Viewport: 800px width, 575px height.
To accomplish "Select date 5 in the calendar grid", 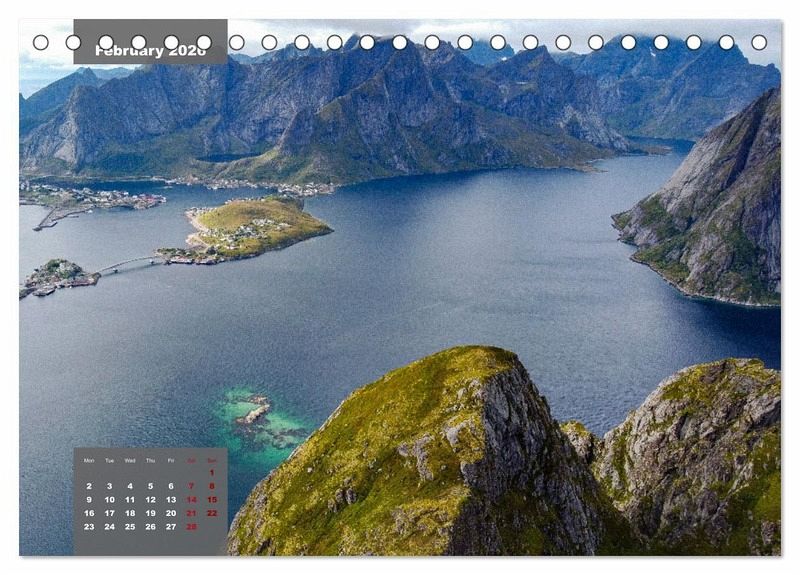I will click(x=151, y=486).
